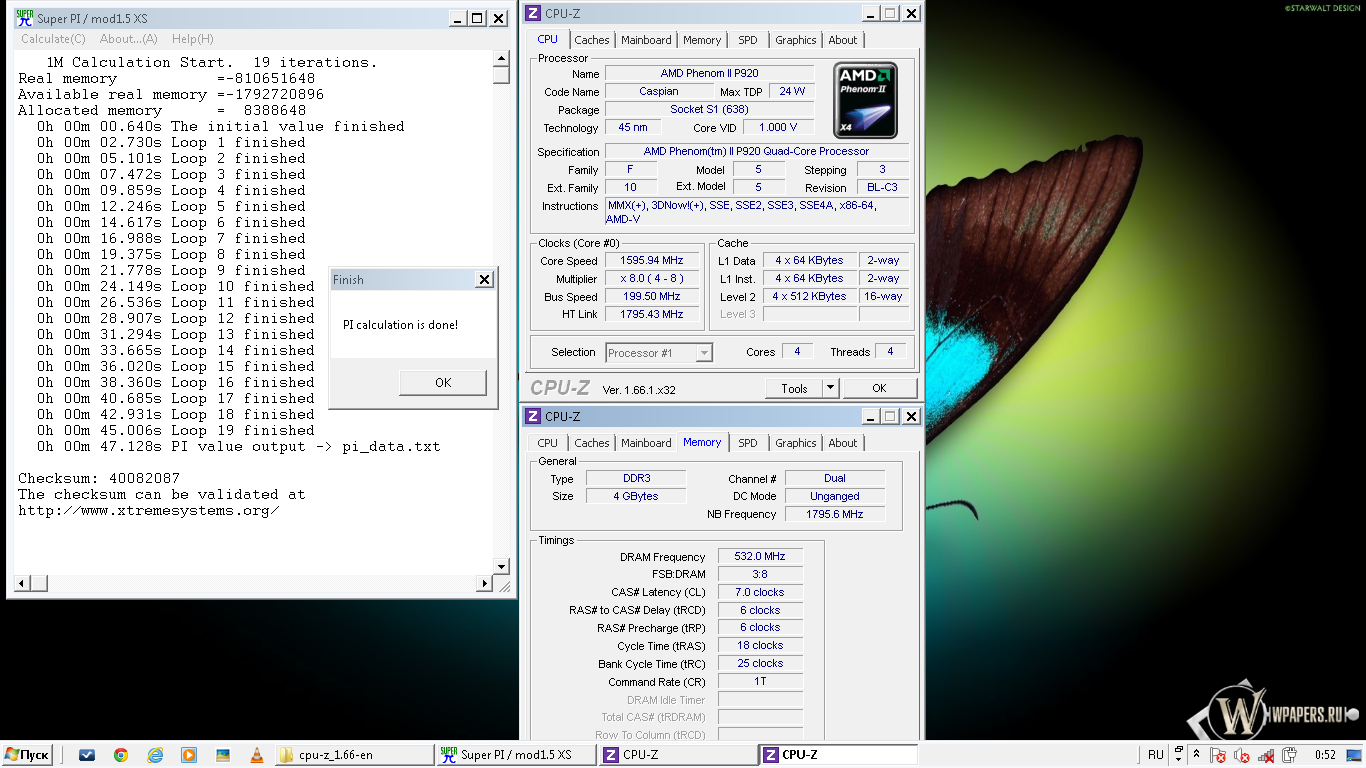Screen dimensions: 1366x768
Task: Click the Command Rate value 1T
Action: (760, 681)
